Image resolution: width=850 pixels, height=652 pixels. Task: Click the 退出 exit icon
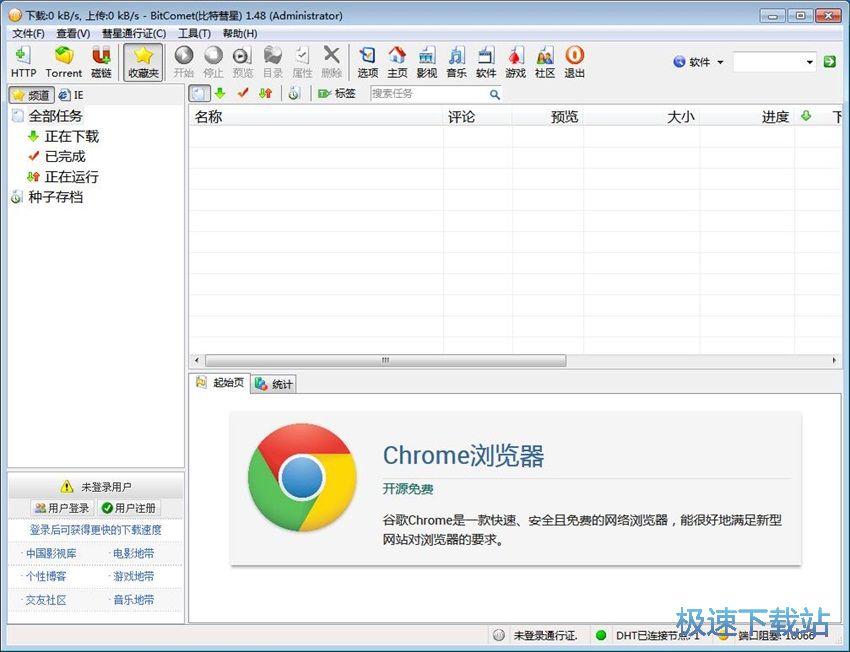coord(575,62)
